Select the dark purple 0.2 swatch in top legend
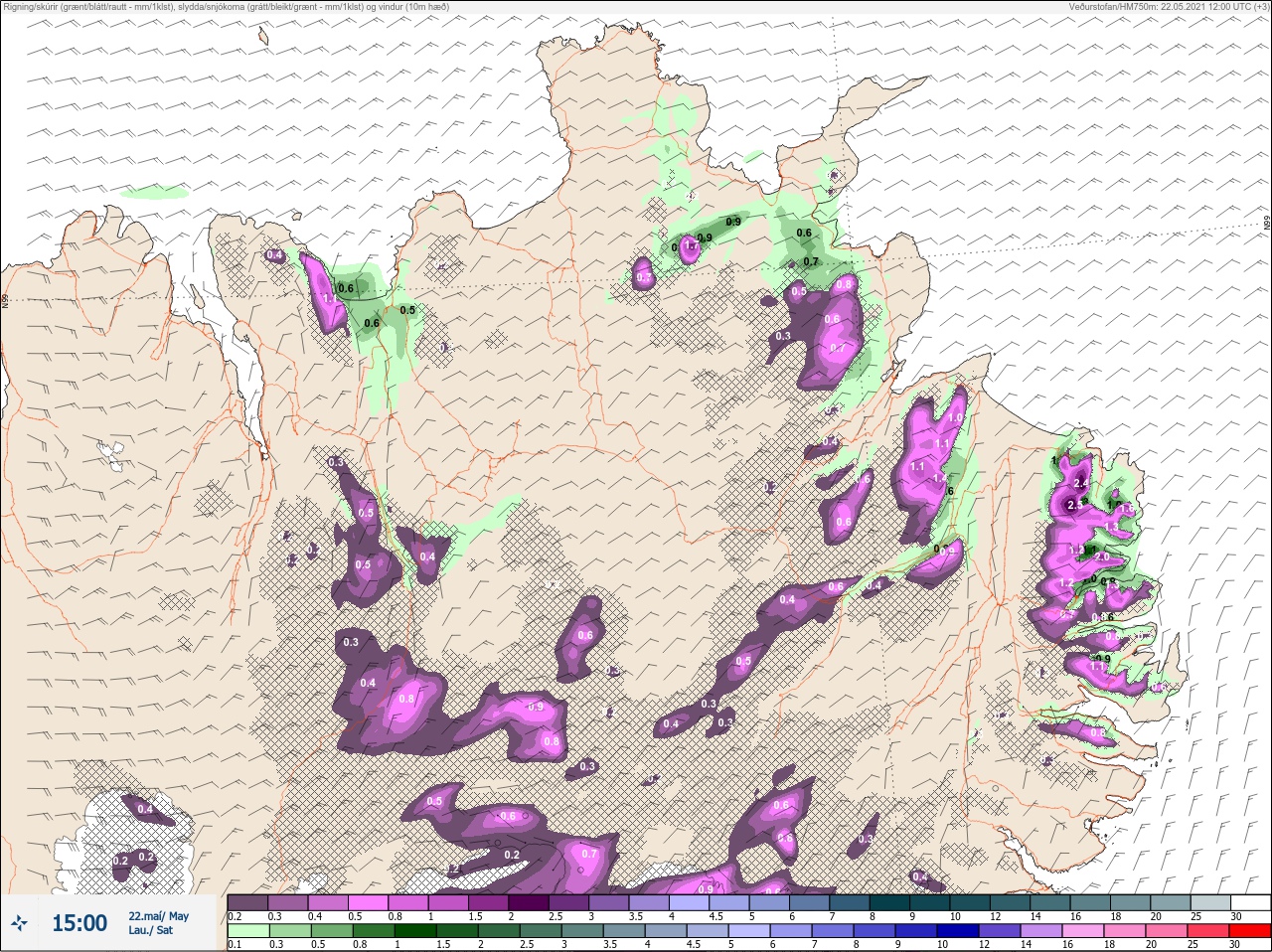The width and height of the screenshot is (1272, 952). coord(247,902)
